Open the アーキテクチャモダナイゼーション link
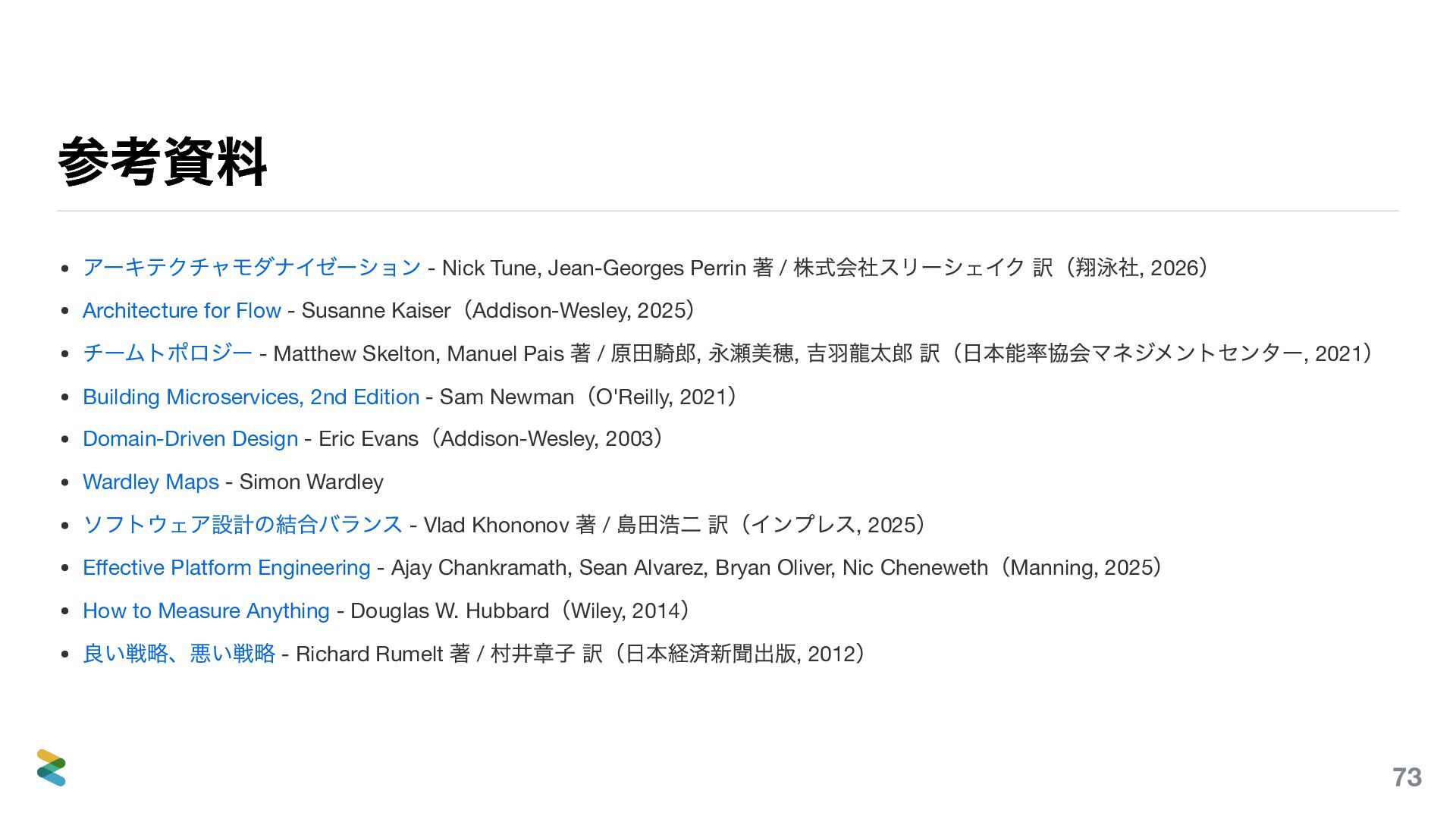The image size is (1456, 819). (x=251, y=268)
